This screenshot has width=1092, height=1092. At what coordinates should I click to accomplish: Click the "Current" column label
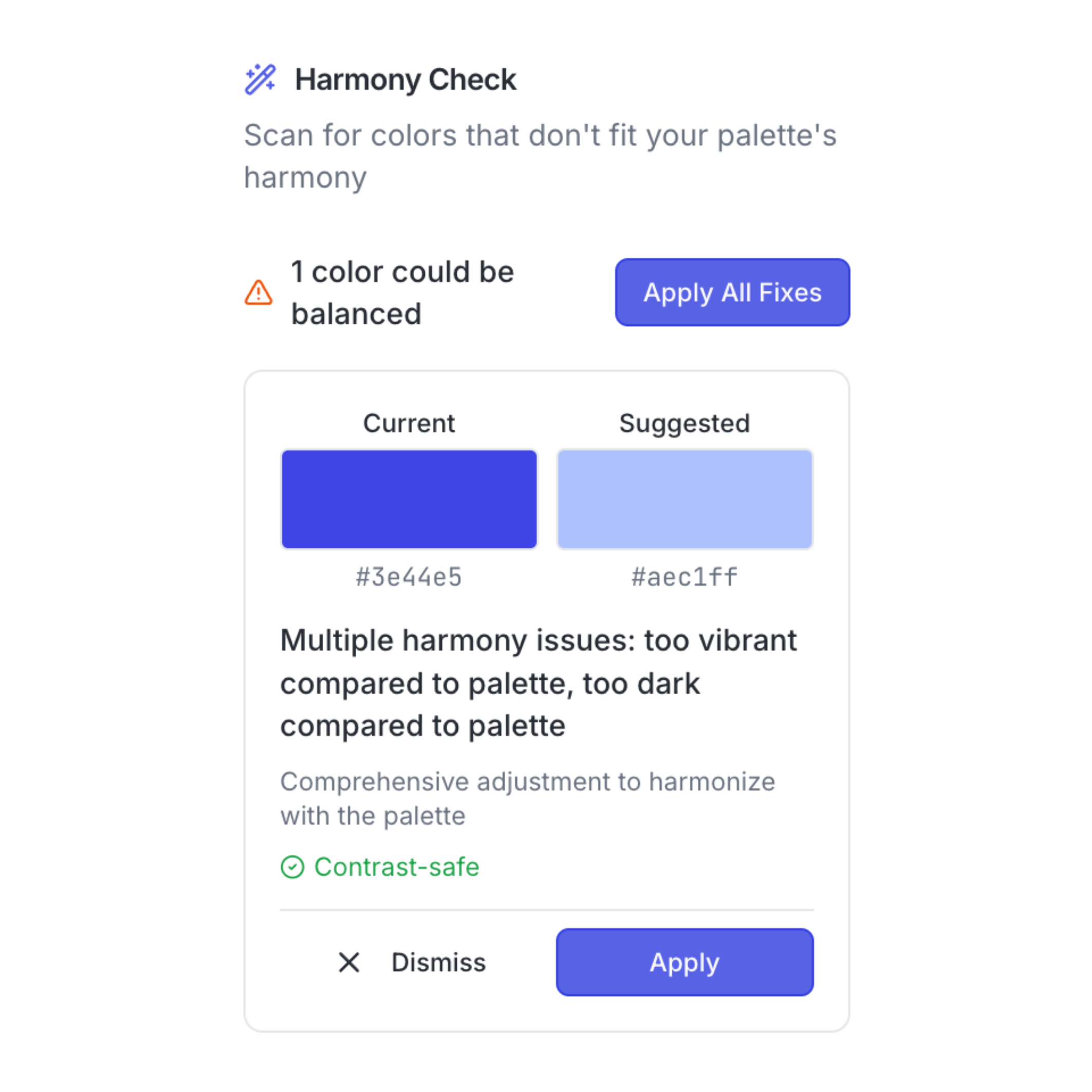409,423
